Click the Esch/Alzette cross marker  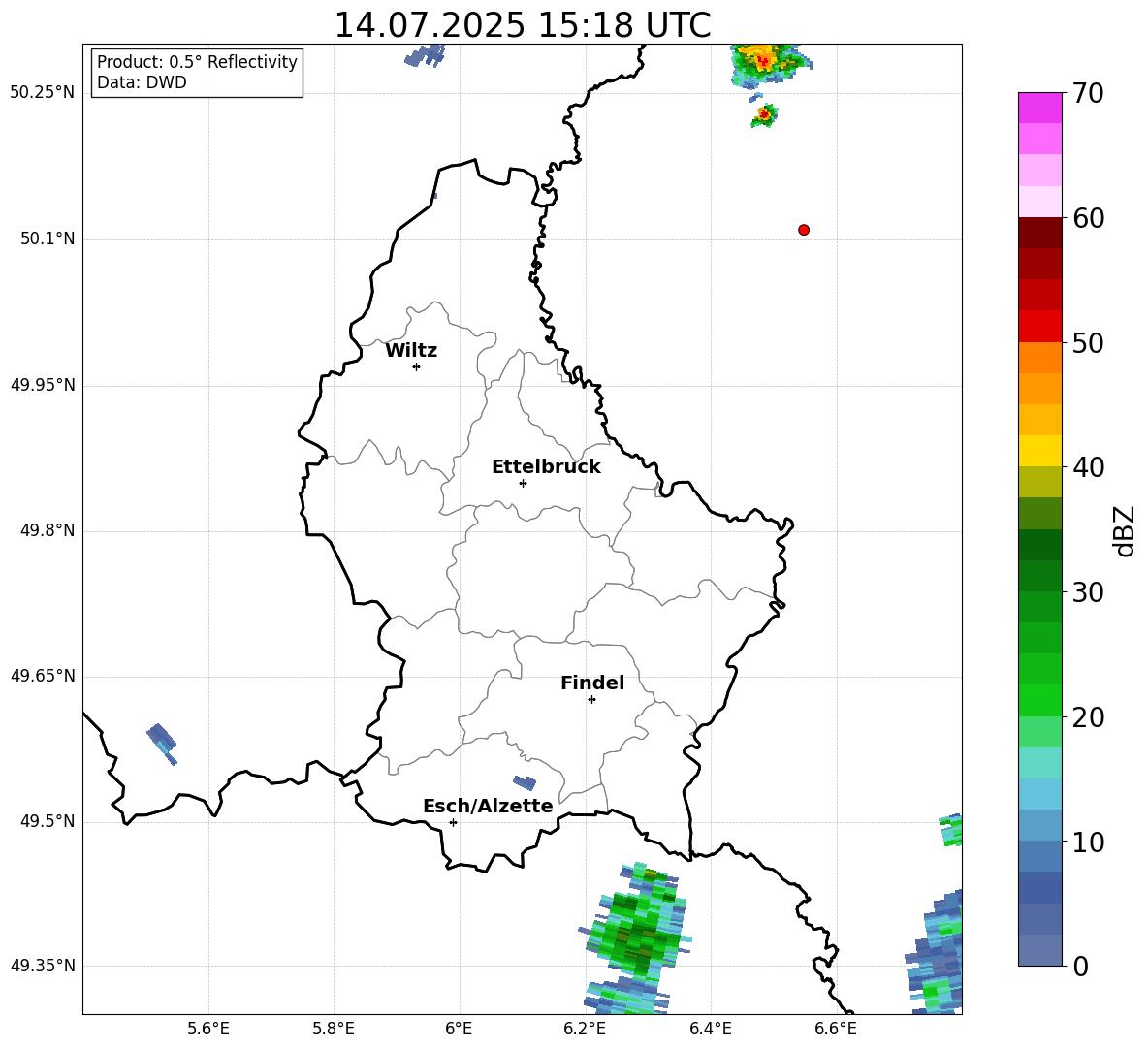pyautogui.click(x=453, y=822)
